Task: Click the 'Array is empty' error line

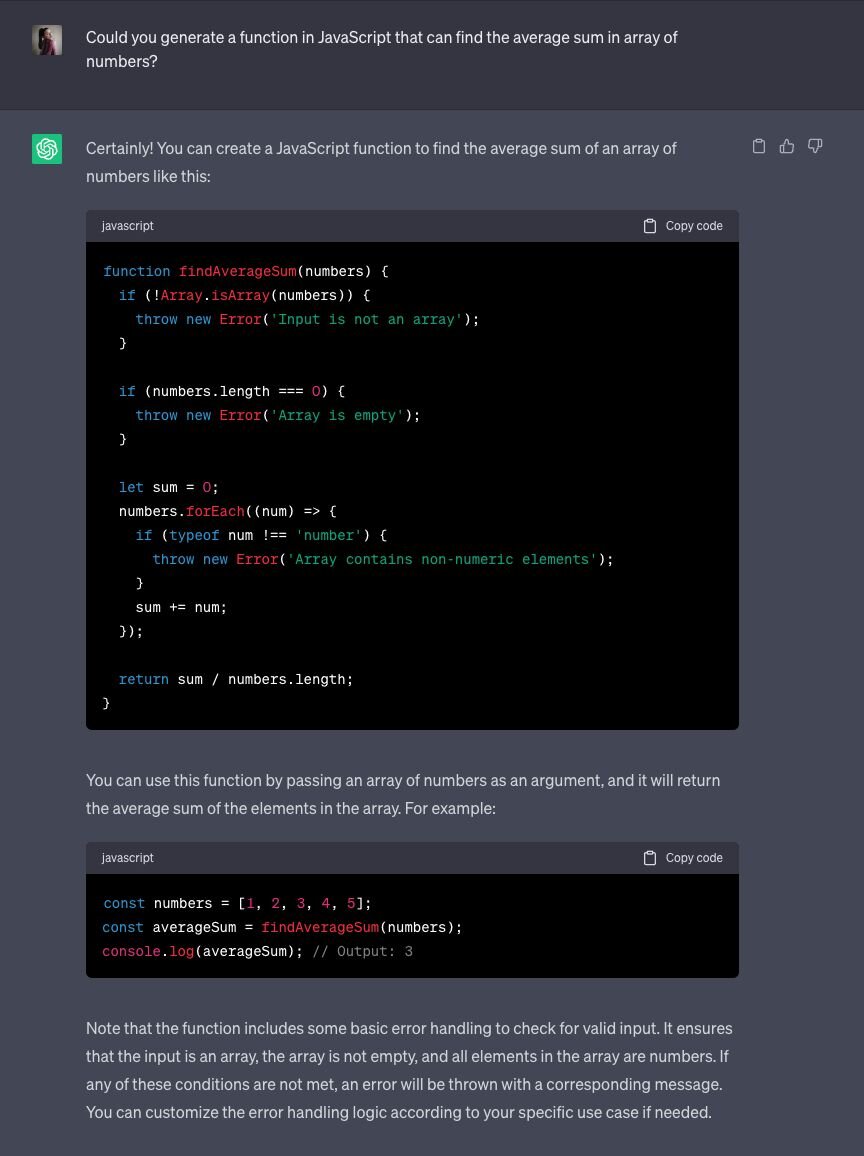Action: coord(277,415)
